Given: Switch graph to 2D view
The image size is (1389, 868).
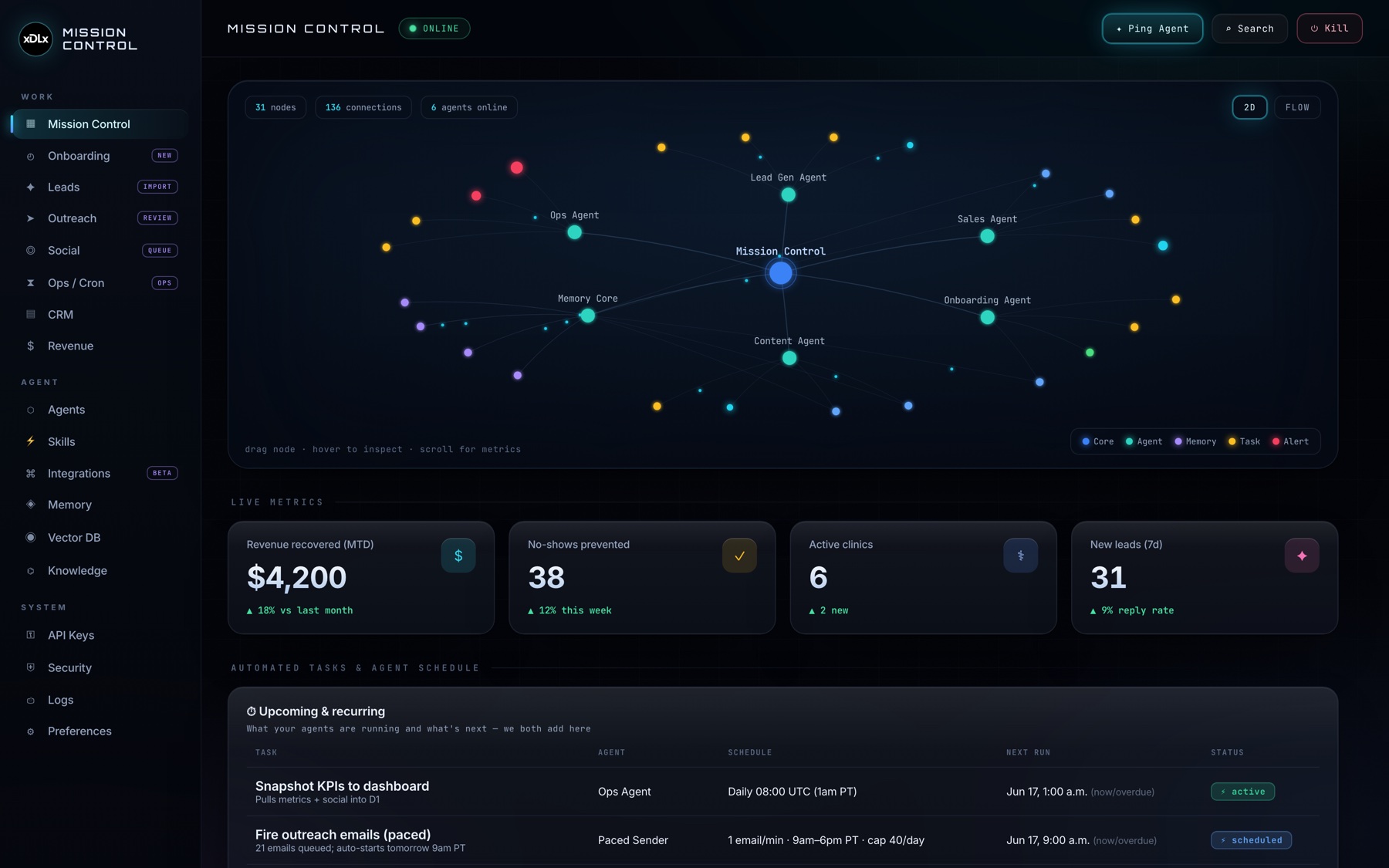Looking at the screenshot, I should pos(1249,107).
